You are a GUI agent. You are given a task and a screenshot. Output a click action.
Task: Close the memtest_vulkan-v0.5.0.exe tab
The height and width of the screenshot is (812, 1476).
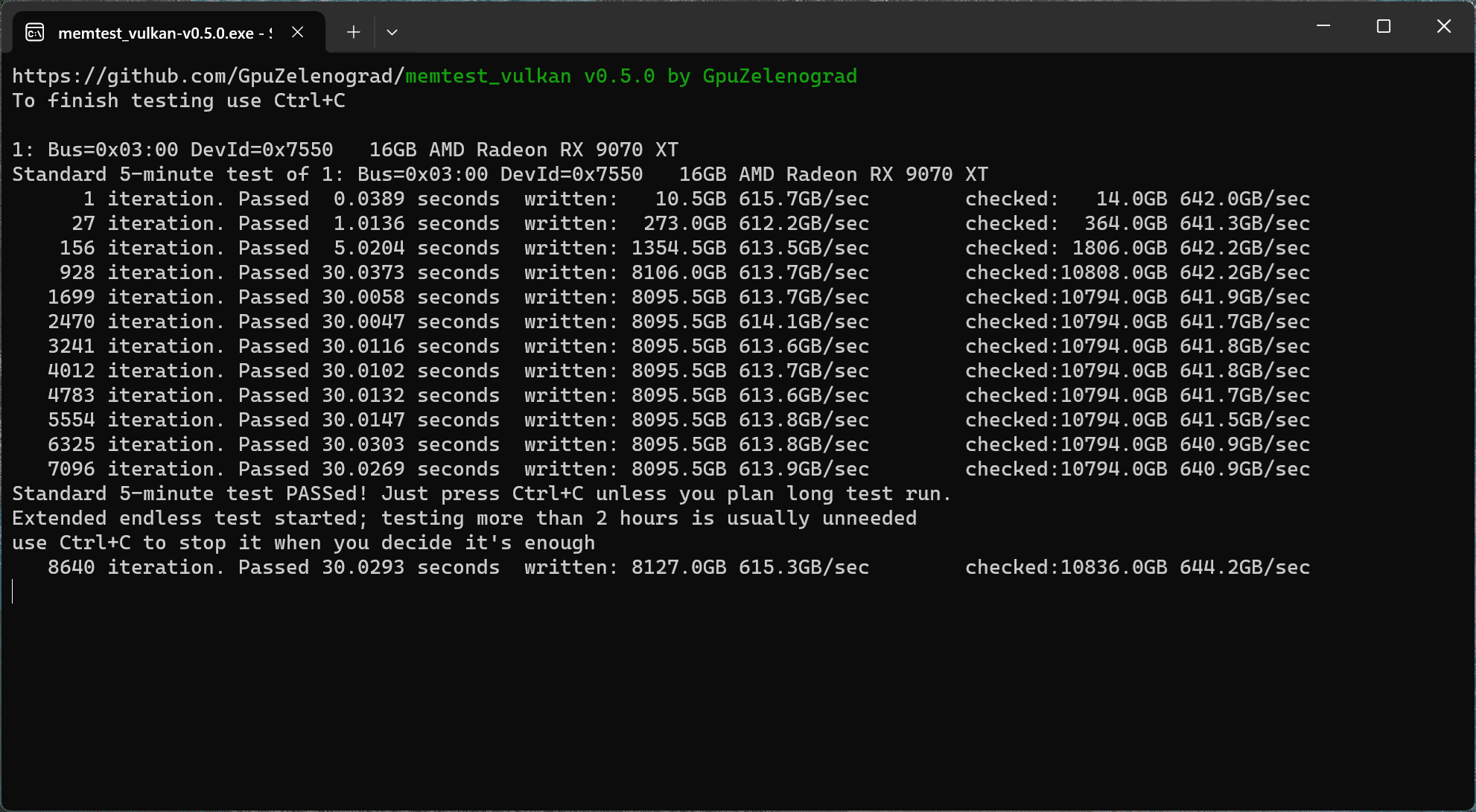(298, 32)
